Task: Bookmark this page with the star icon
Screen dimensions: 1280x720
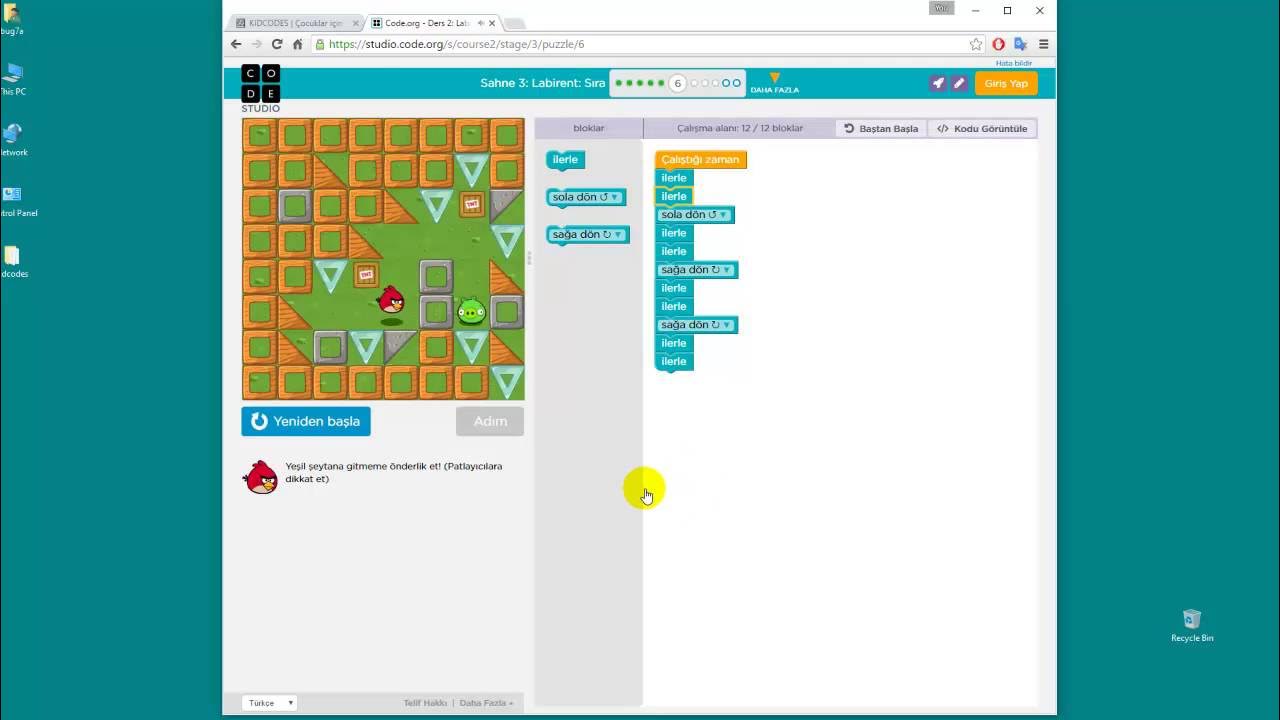Action: (976, 44)
